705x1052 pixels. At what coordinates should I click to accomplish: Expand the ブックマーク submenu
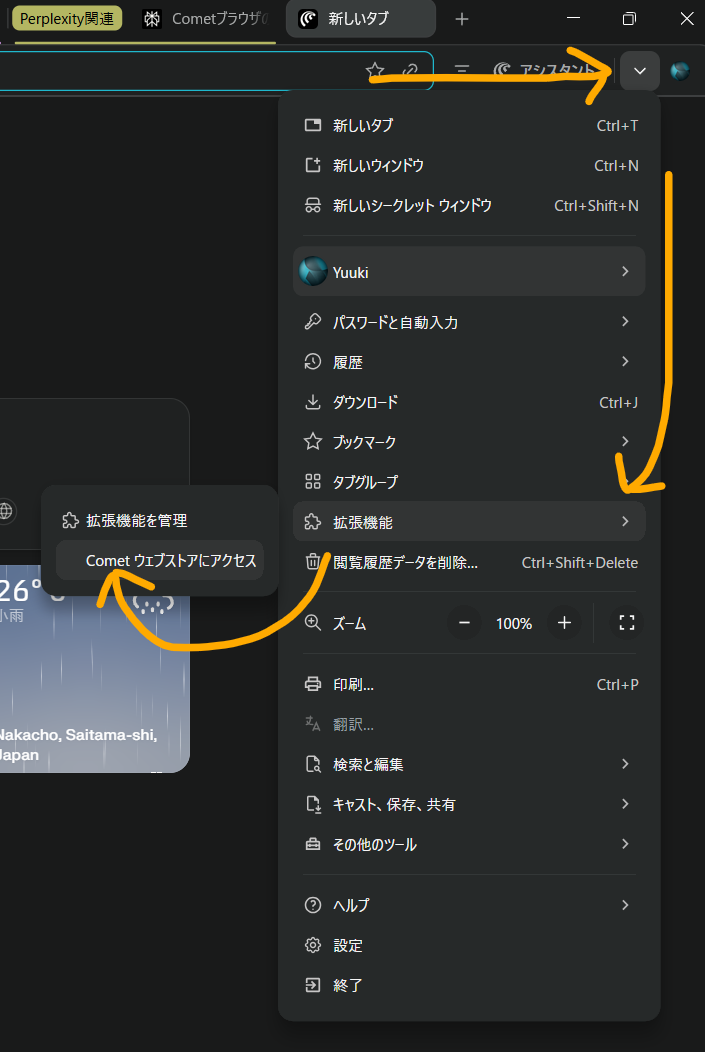click(469, 442)
